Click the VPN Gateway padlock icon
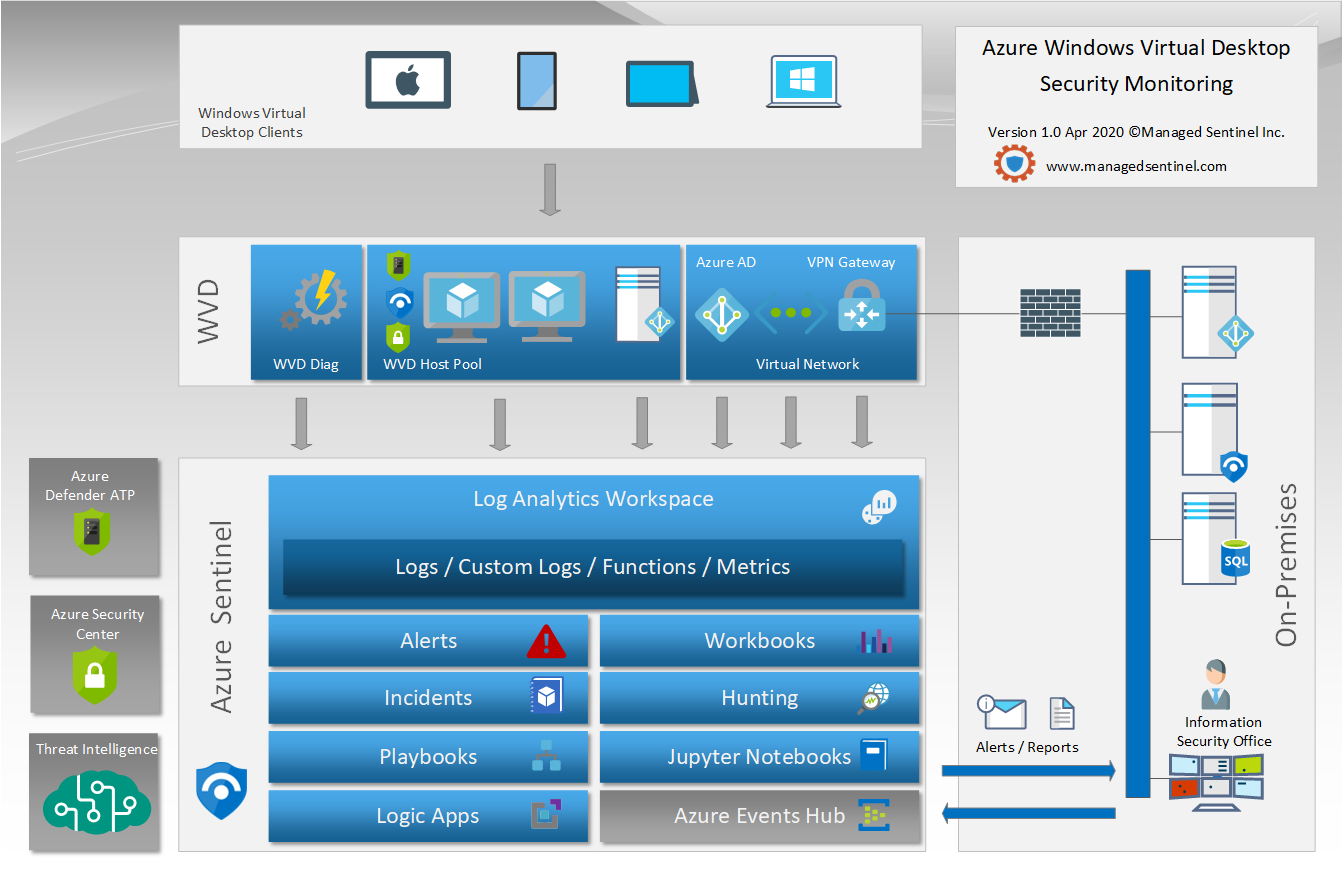 (861, 306)
